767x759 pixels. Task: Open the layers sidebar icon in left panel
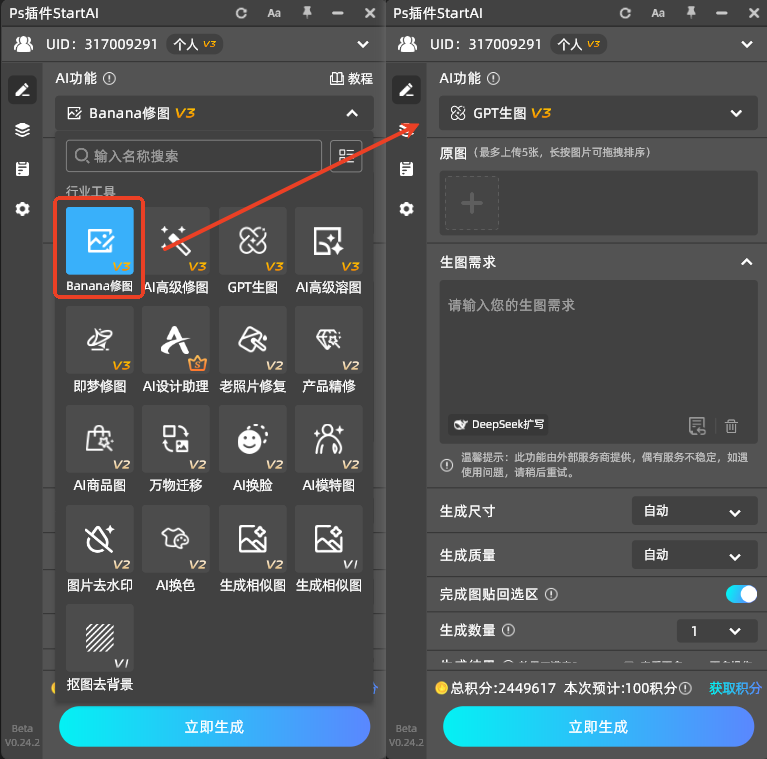[23, 130]
